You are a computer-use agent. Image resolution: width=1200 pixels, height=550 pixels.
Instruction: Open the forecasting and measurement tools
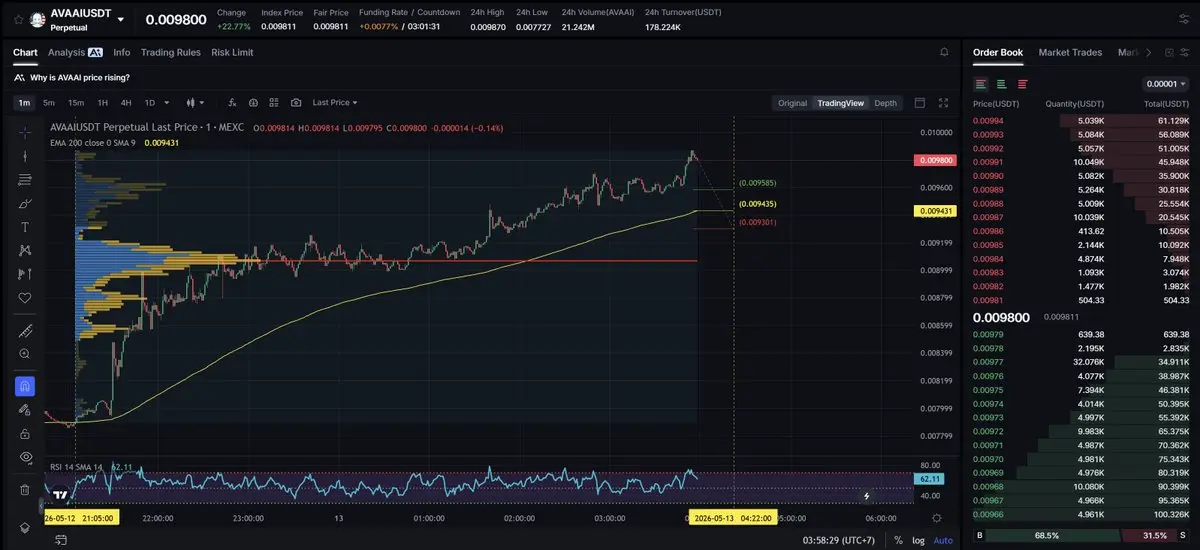pos(25,274)
